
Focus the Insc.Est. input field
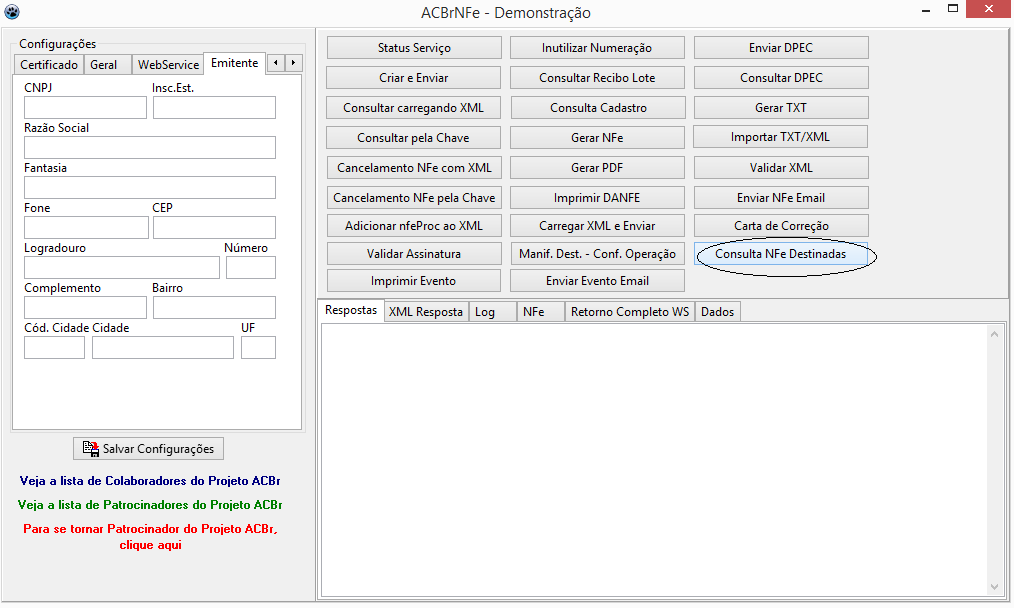click(214, 107)
